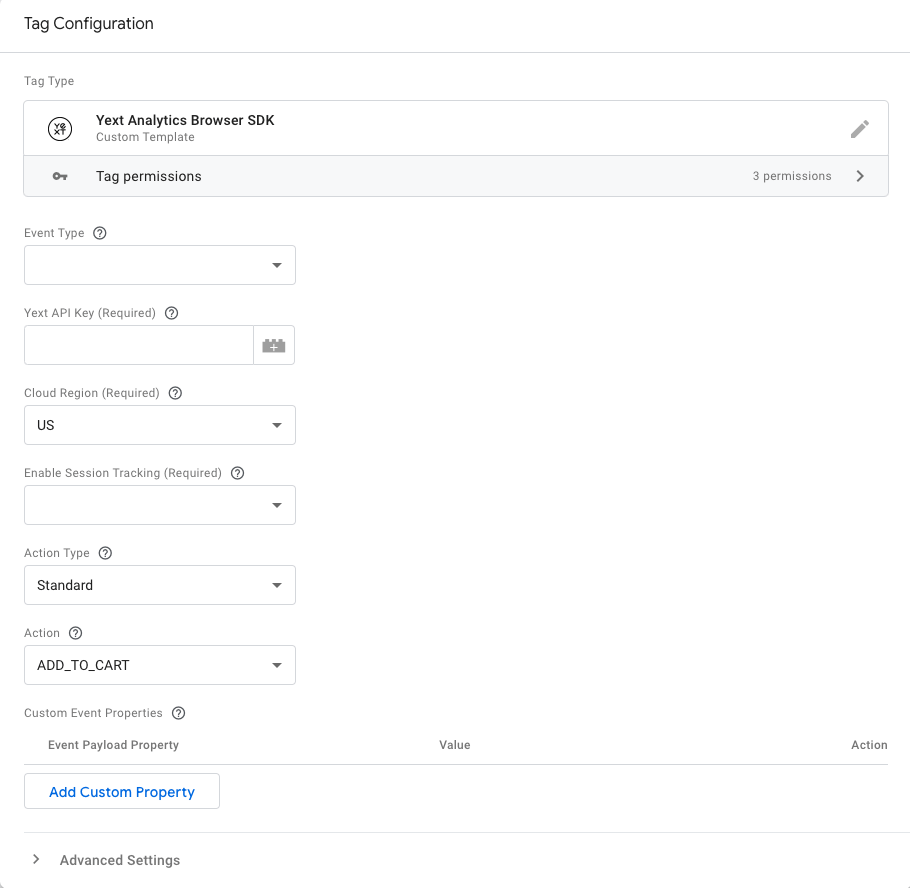
Task: Click 'Action' column header in properties table
Action: [x=869, y=745]
